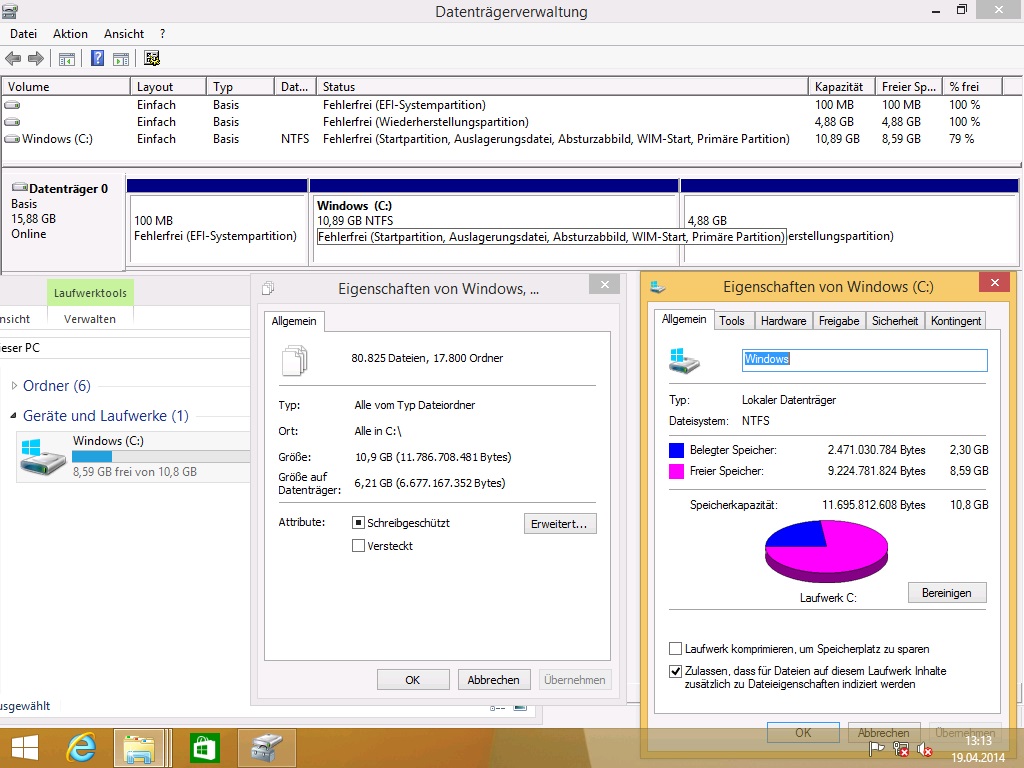Select the 4,88 GB recovery partition block
The height and width of the screenshot is (768, 1024).
coord(850,222)
